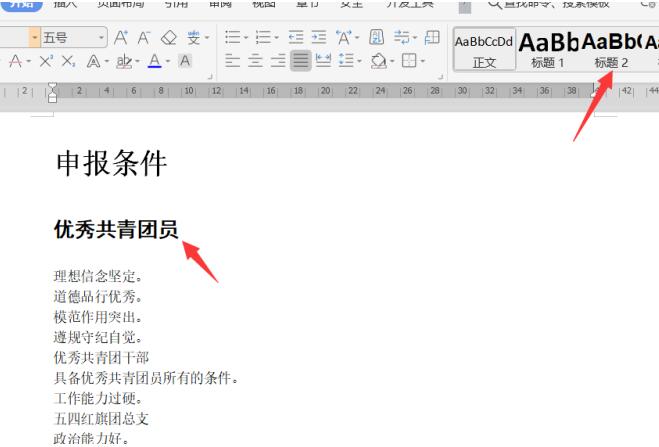
Task: Click the line 优秀共青团干部
Action: (101, 358)
